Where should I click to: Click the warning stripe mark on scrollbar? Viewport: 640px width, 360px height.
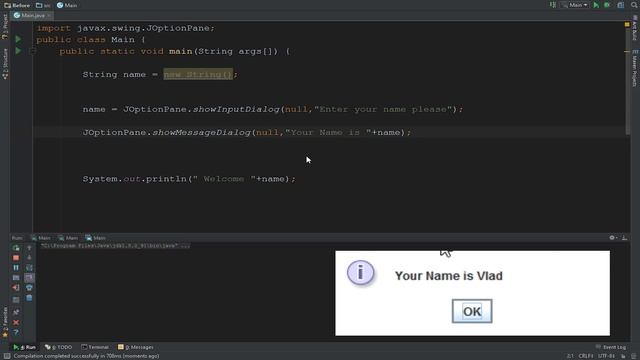(x=627, y=51)
